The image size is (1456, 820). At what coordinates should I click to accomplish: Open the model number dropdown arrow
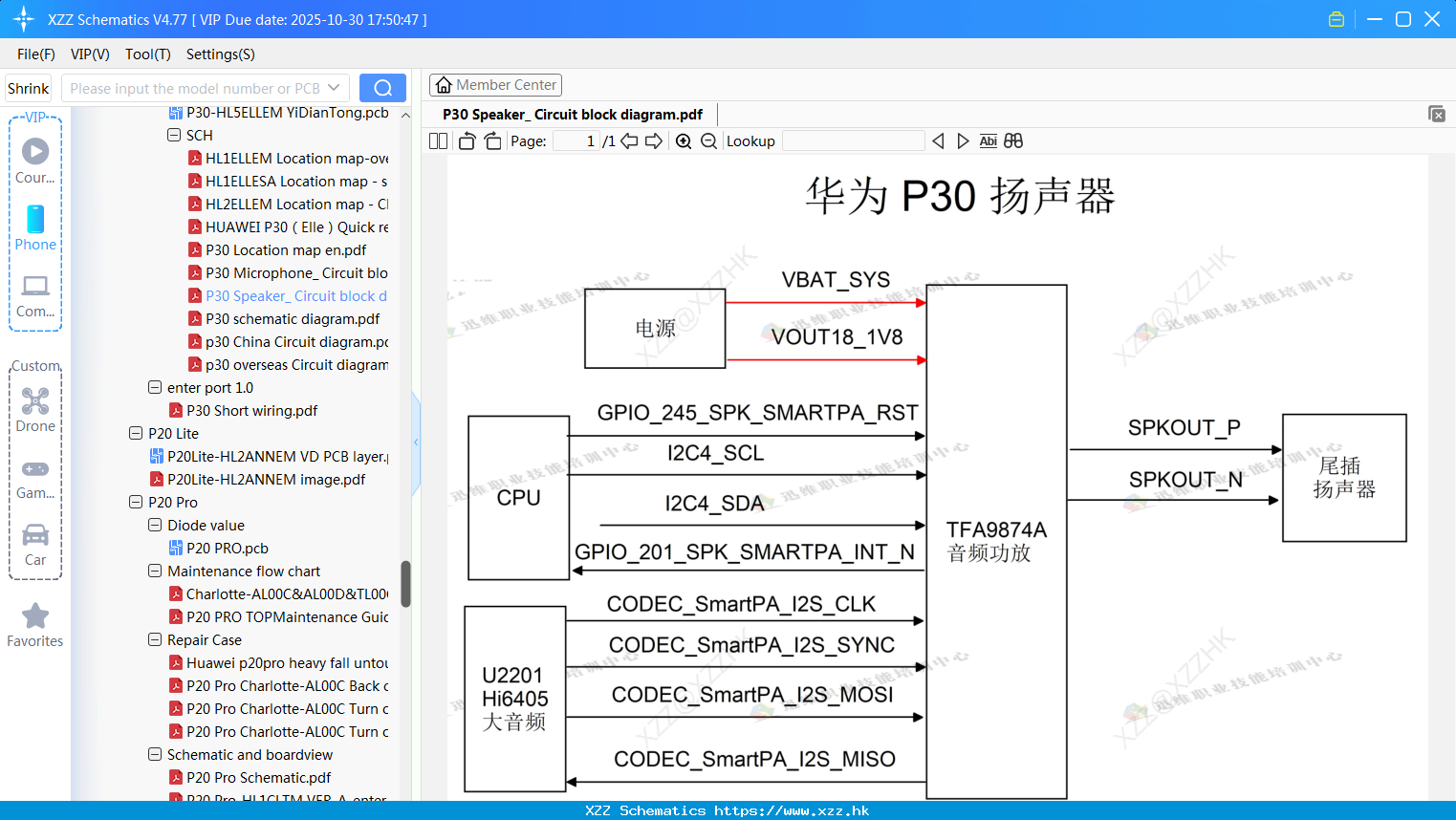[334, 88]
